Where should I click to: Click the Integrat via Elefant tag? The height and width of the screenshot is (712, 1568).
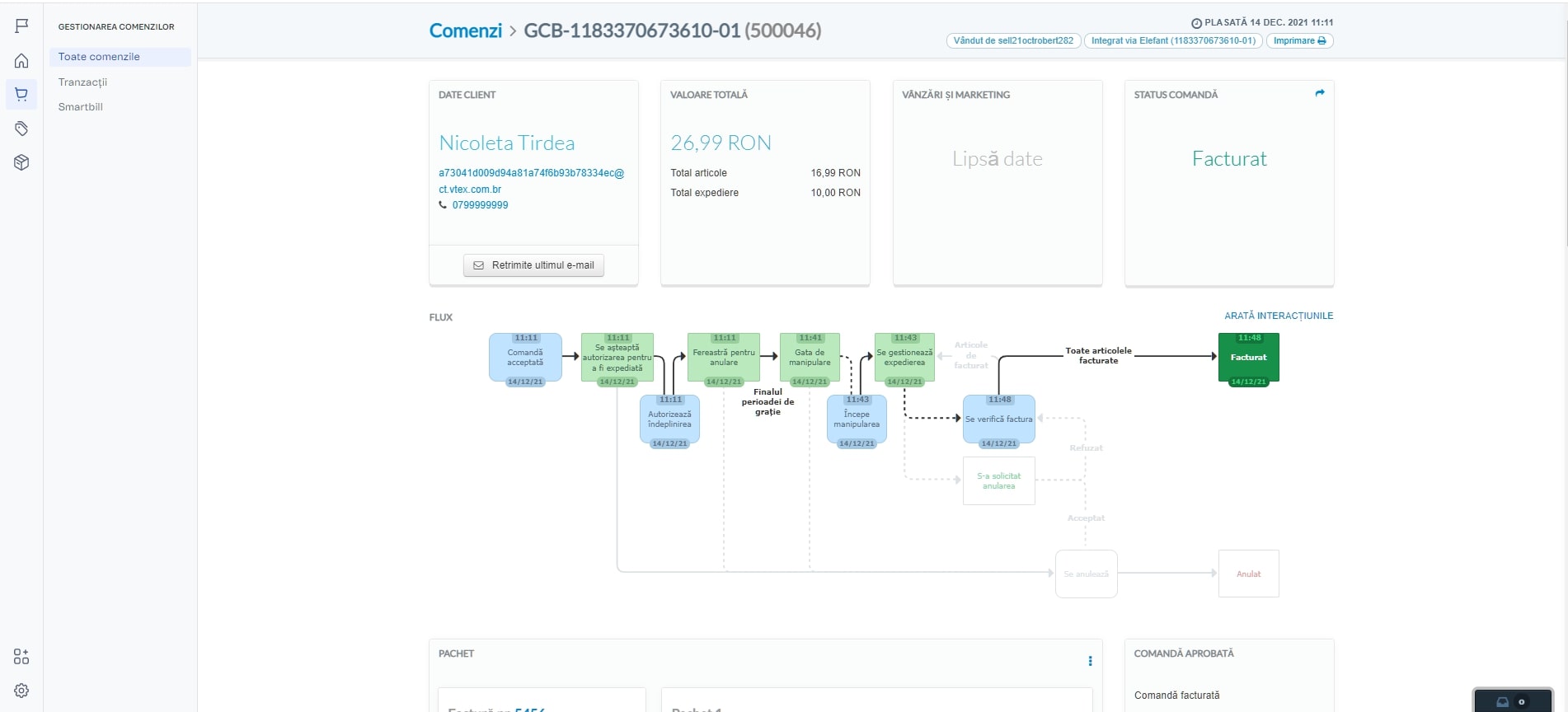point(1172,40)
